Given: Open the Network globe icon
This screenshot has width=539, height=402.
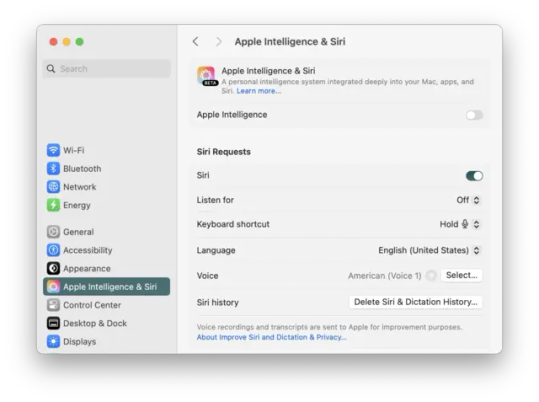Looking at the screenshot, I should [x=53, y=187].
